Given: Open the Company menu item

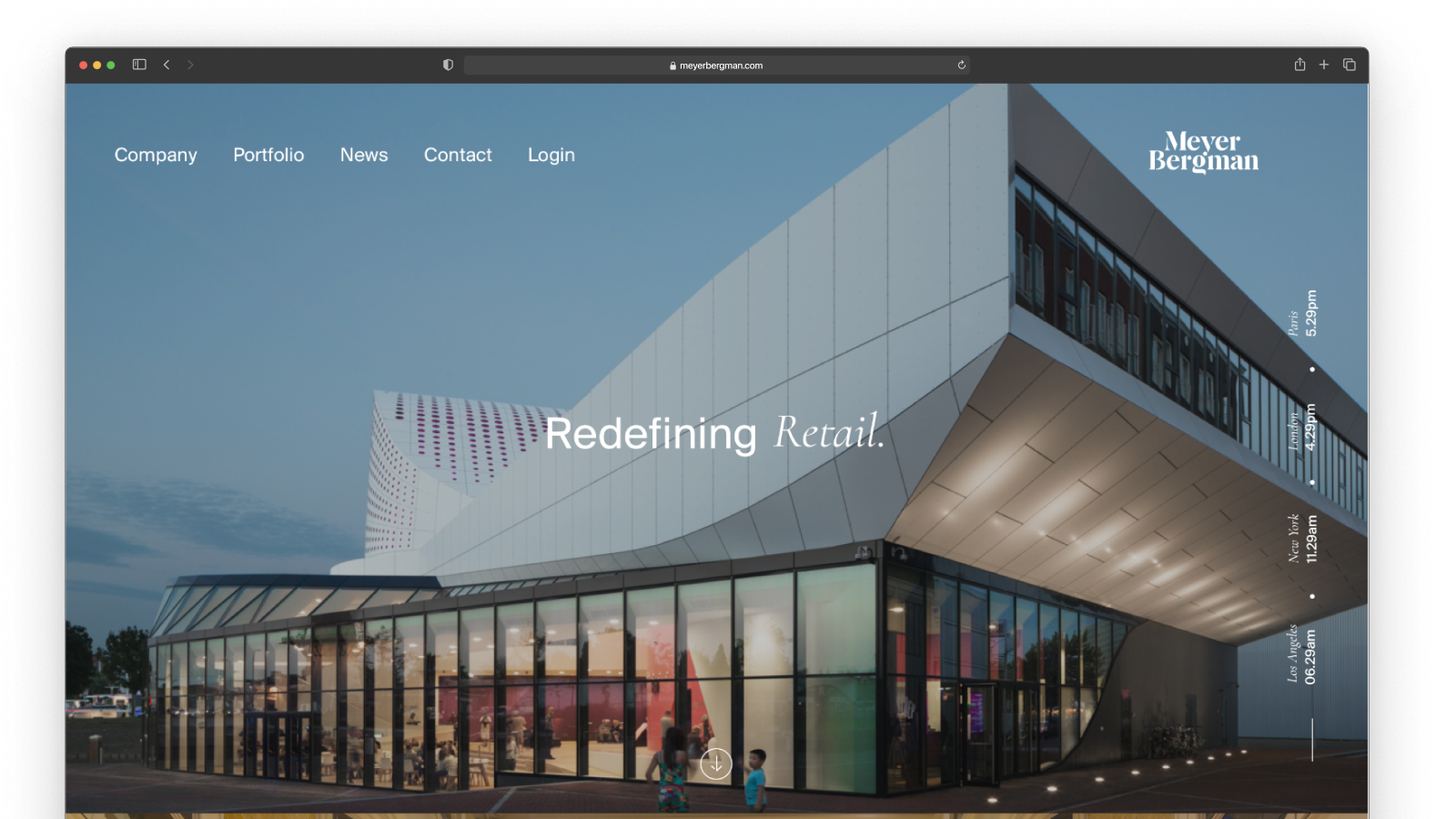Looking at the screenshot, I should point(156,156).
